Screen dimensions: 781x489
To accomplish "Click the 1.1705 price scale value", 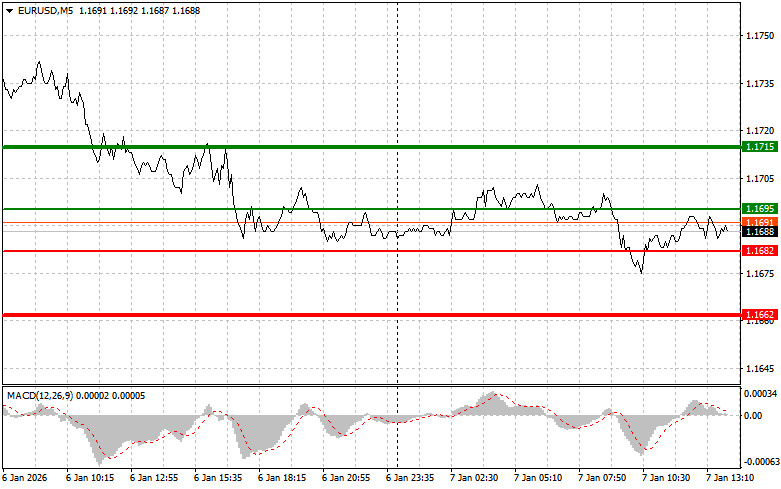I will 760,179.
